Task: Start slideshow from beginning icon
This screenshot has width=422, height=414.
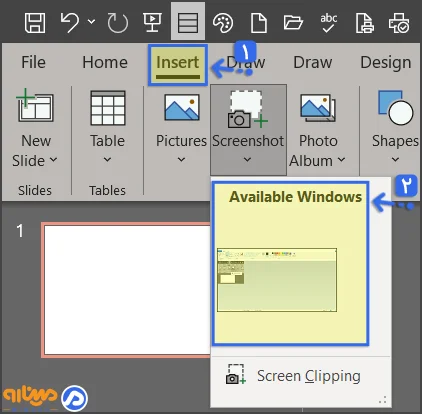Action: point(152,23)
